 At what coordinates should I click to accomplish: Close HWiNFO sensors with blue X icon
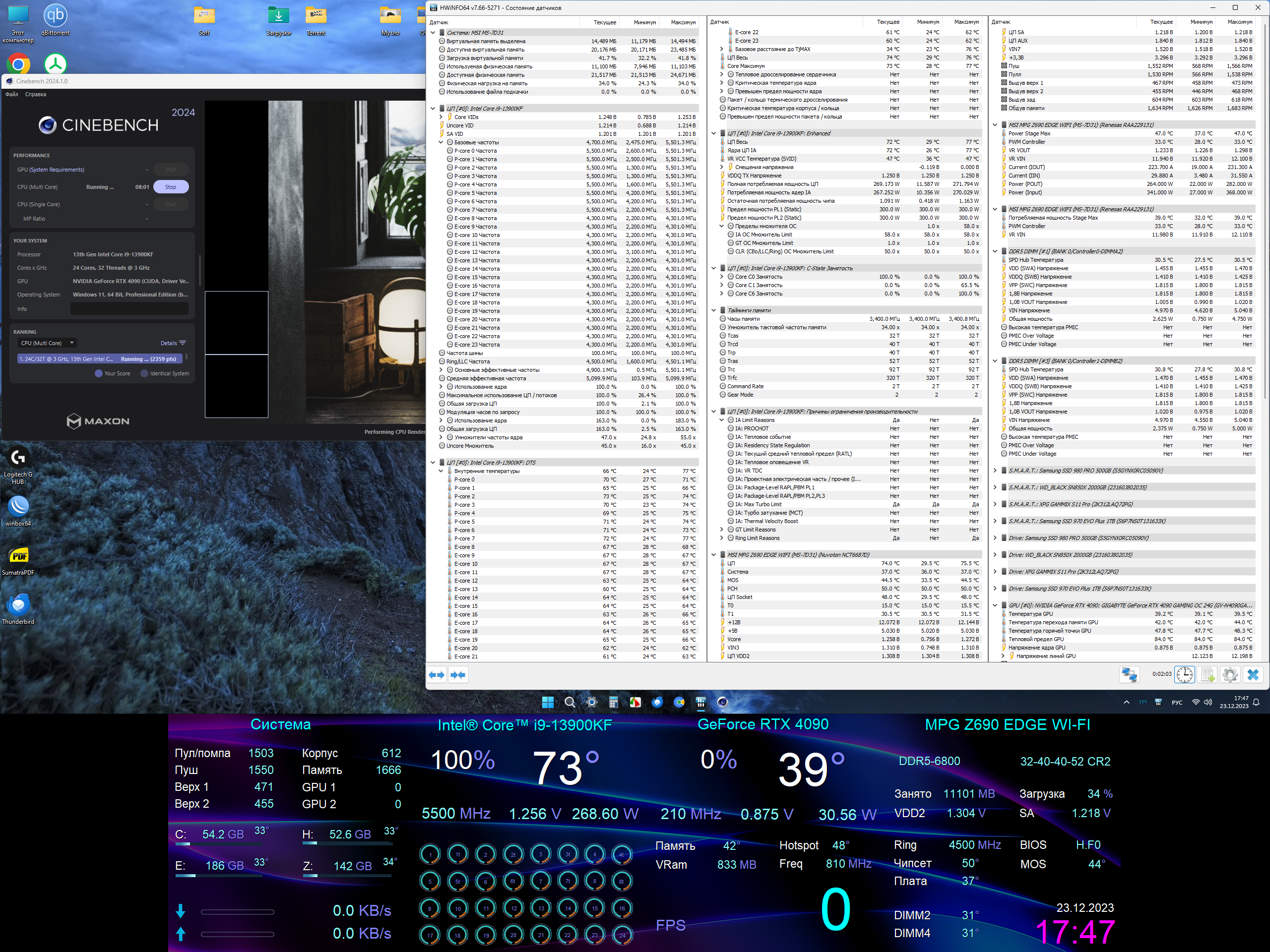click(1253, 674)
